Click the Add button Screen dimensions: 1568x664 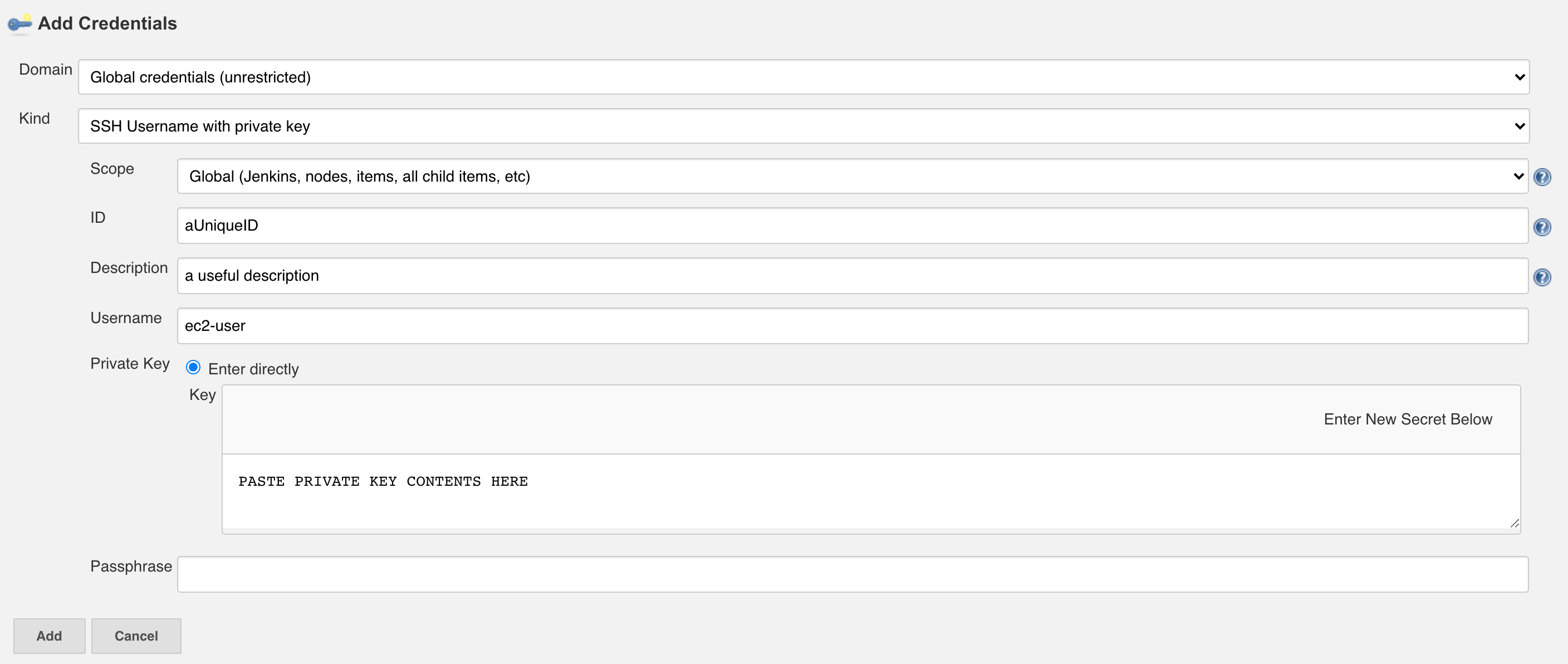point(48,636)
